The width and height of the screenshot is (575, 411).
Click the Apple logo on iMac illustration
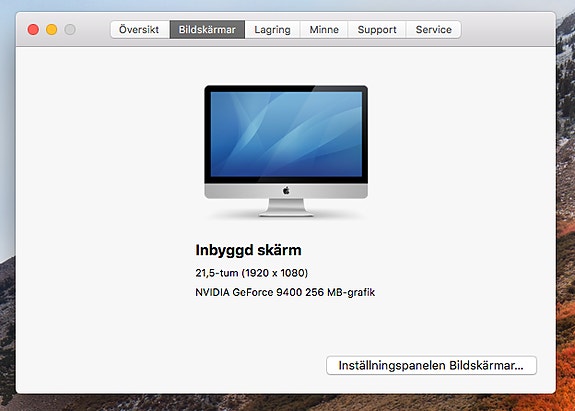tap(286, 190)
